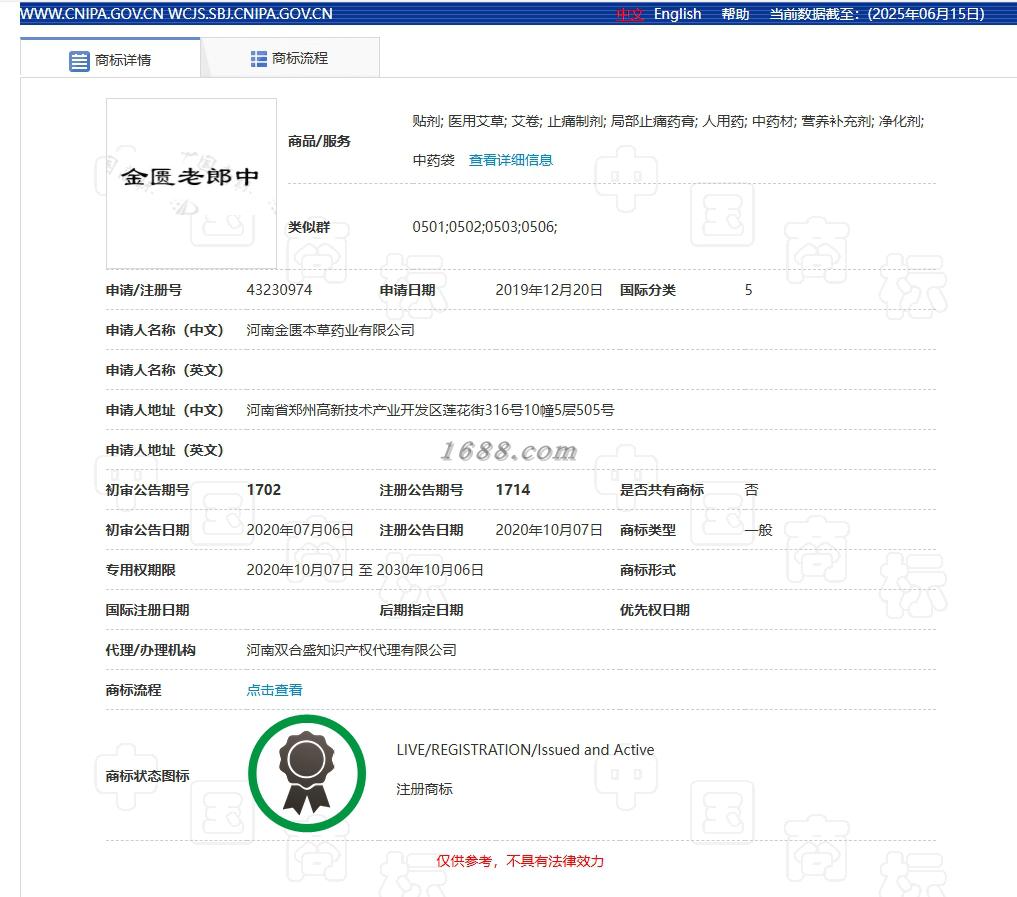Switch language to English

pyautogui.click(x=677, y=14)
